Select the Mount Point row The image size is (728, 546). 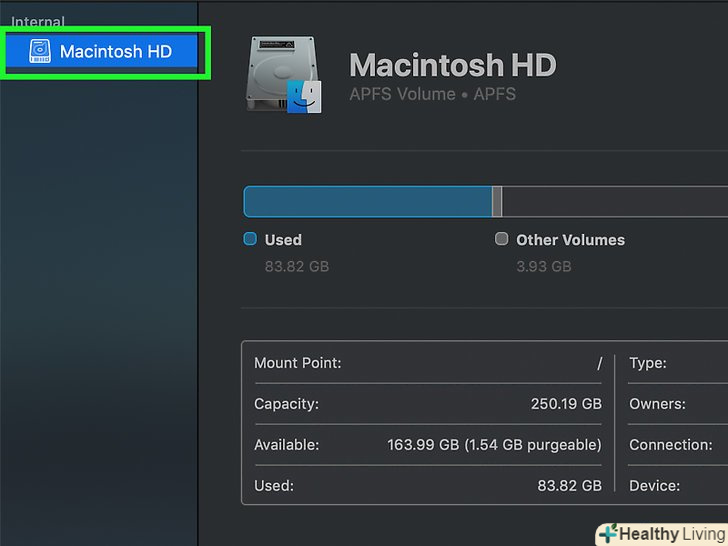(428, 363)
